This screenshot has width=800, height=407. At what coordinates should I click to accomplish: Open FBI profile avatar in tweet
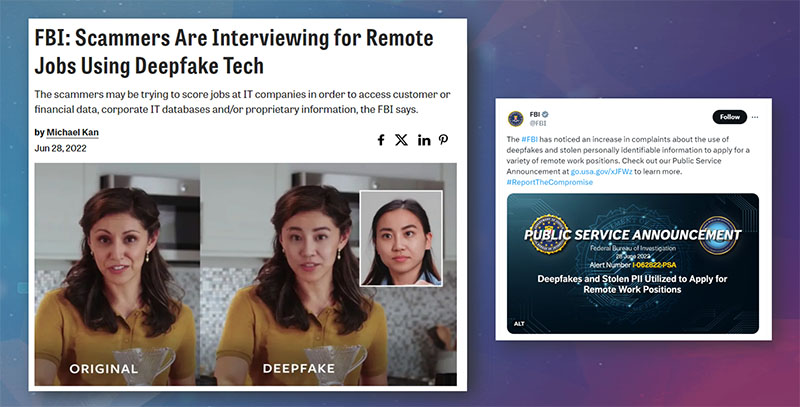click(515, 119)
